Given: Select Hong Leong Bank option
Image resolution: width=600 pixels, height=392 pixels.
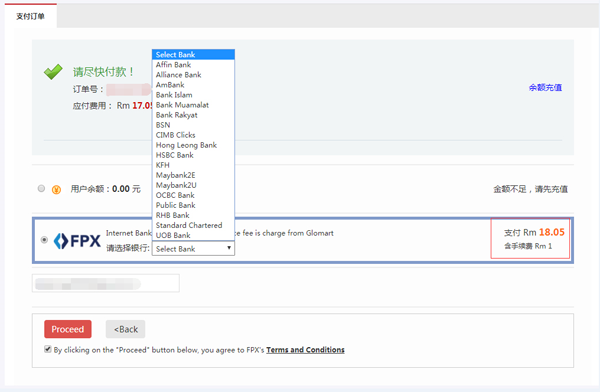Looking at the screenshot, I should tap(193, 145).
